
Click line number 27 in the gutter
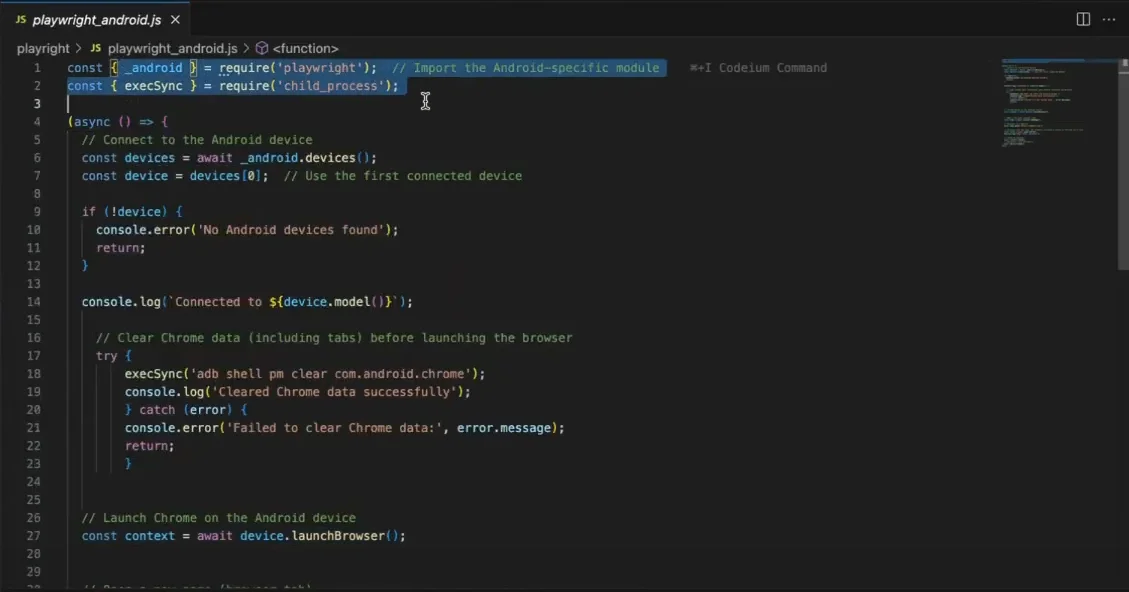click(x=34, y=536)
